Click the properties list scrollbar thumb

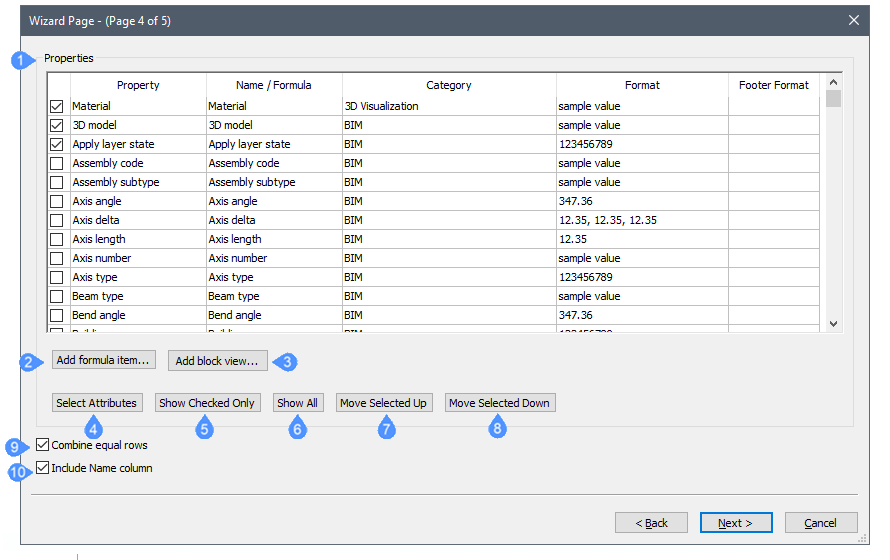tap(833, 99)
